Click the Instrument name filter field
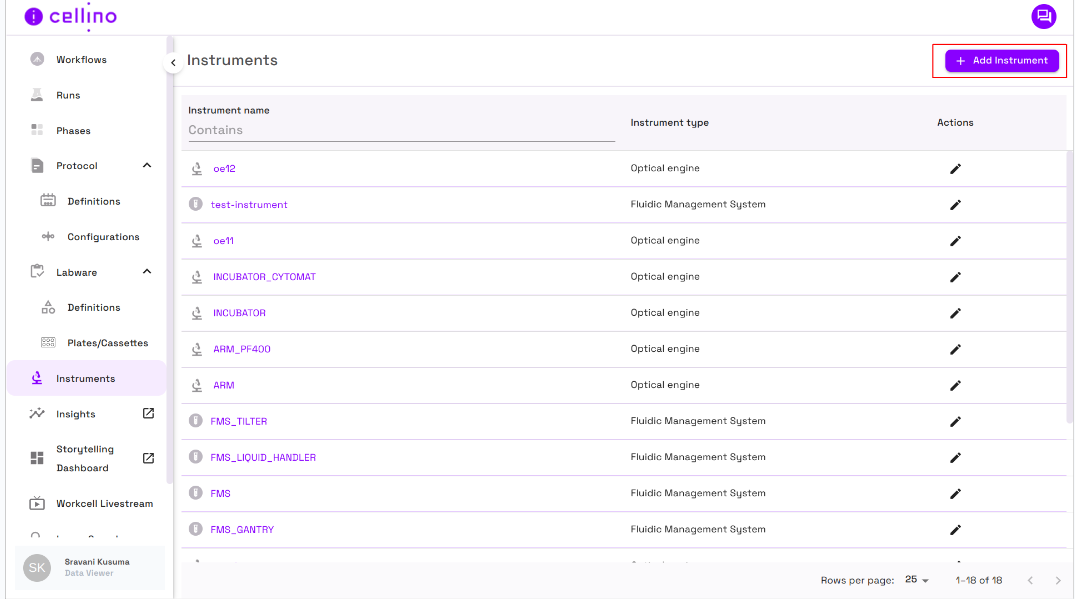1075x599 pixels. pyautogui.click(x=400, y=130)
